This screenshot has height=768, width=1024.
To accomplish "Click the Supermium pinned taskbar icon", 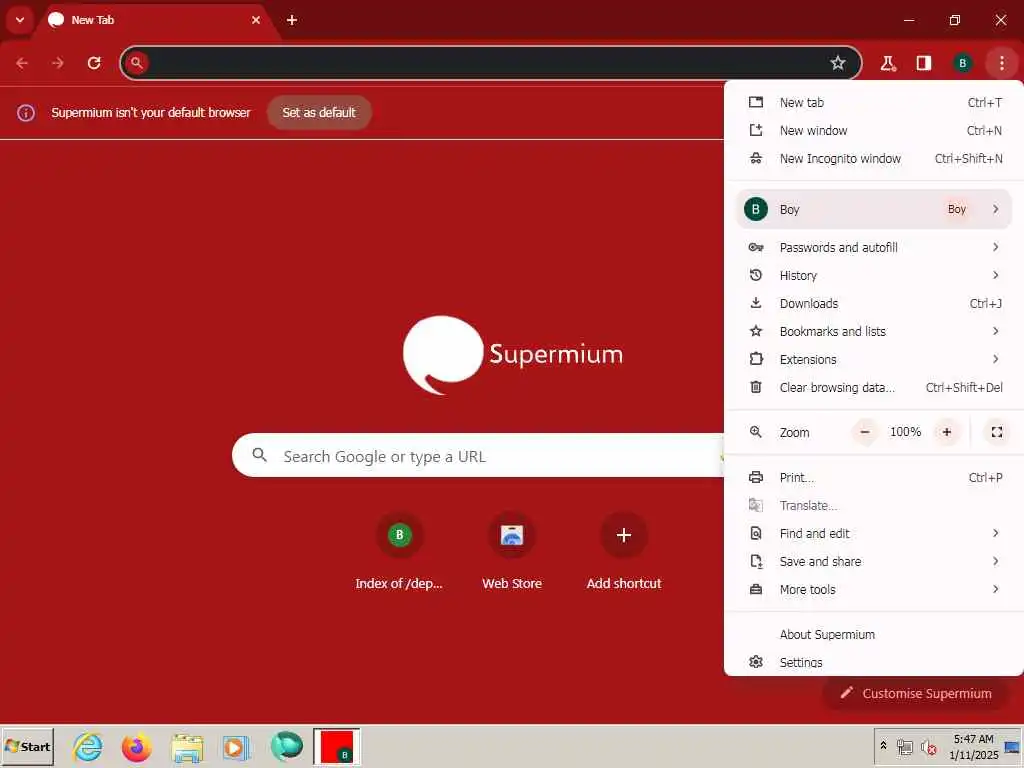I will 286,747.
